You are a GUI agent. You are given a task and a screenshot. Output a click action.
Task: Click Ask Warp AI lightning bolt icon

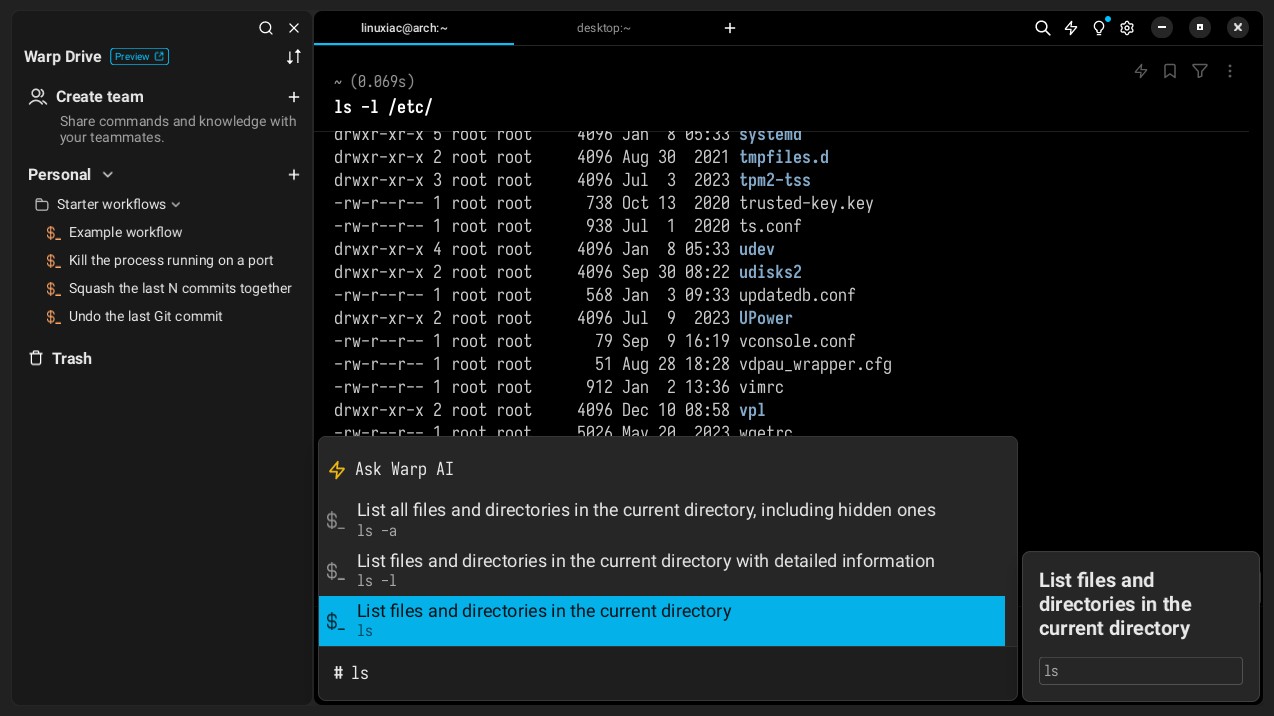[337, 470]
